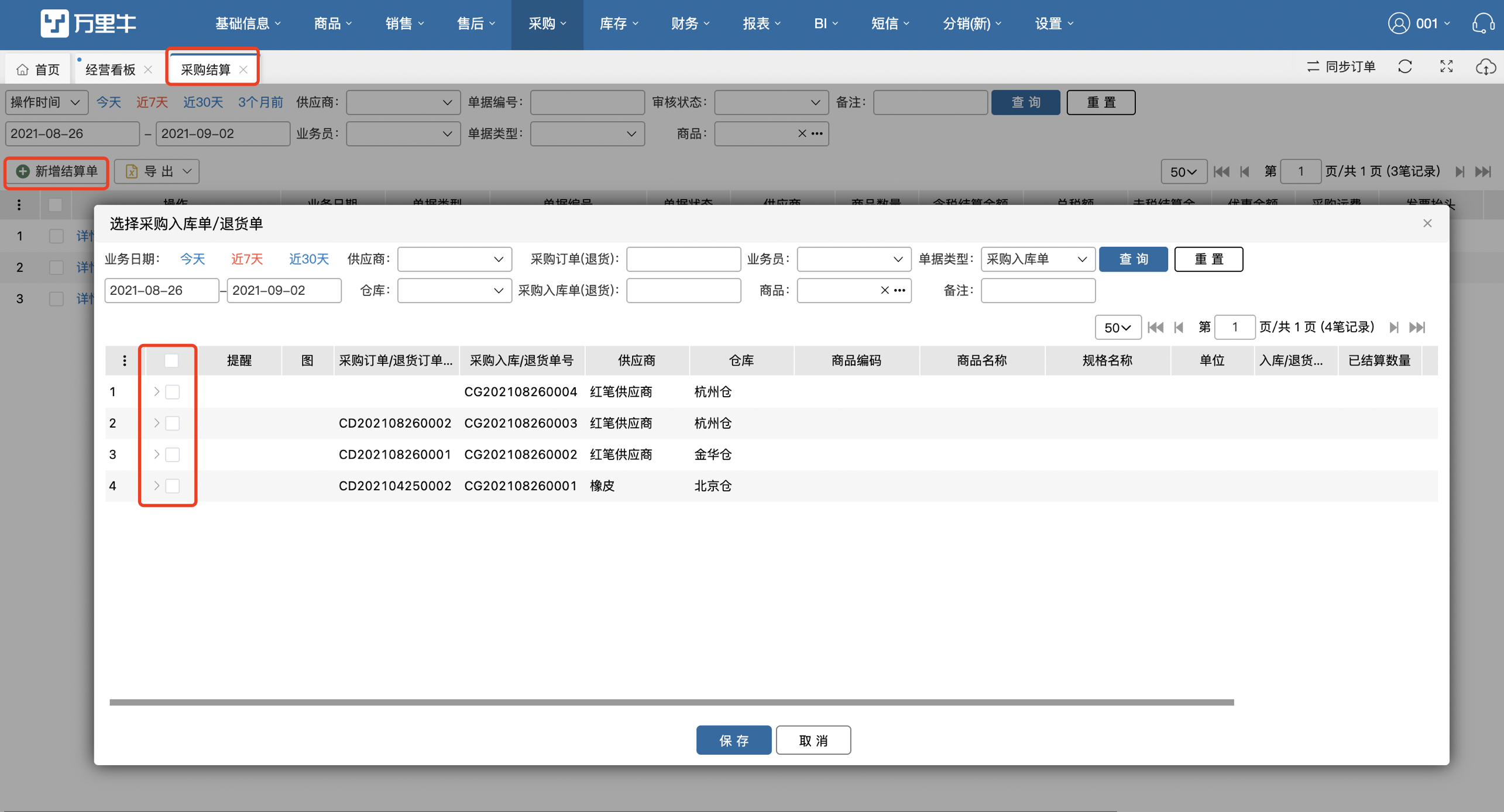This screenshot has height=812, width=1504.
Task: Click dialog 查询 button
Action: coord(1134,259)
